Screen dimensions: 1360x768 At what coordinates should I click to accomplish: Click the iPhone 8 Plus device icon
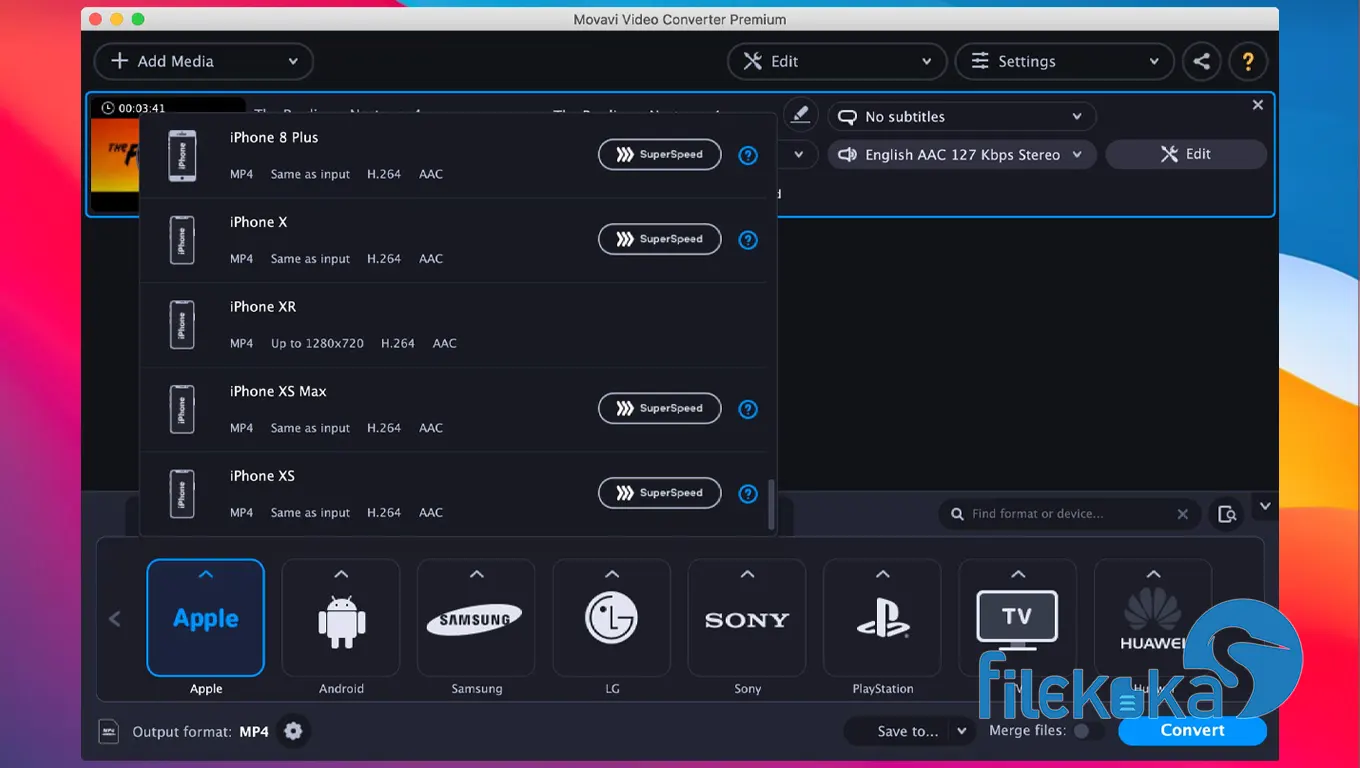pyautogui.click(x=182, y=156)
